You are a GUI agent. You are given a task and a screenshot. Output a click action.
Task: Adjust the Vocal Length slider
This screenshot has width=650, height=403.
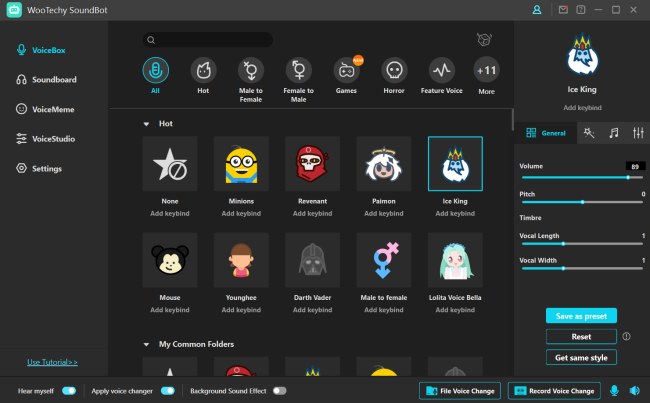[x=582, y=244]
